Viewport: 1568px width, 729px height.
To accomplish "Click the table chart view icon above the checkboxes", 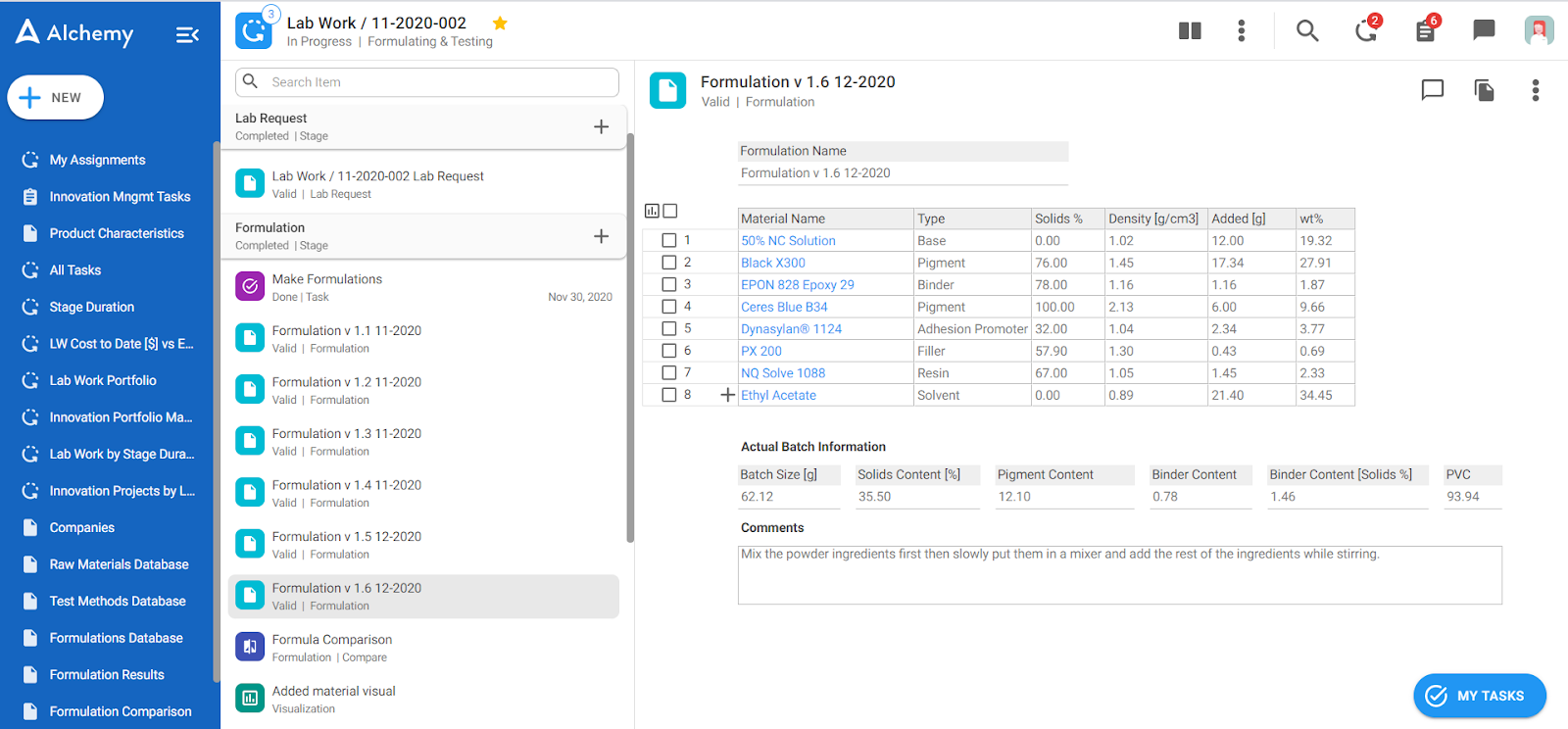I will pyautogui.click(x=652, y=211).
